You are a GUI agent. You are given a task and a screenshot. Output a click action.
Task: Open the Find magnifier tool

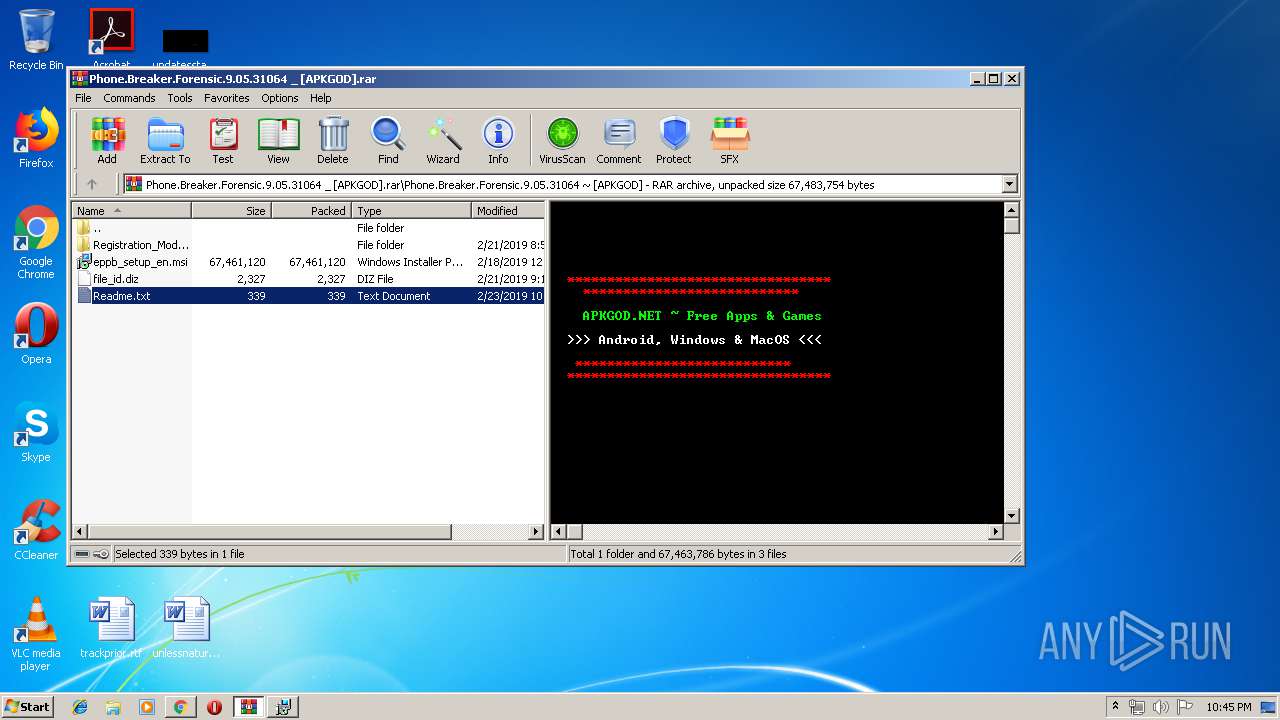pyautogui.click(x=388, y=140)
